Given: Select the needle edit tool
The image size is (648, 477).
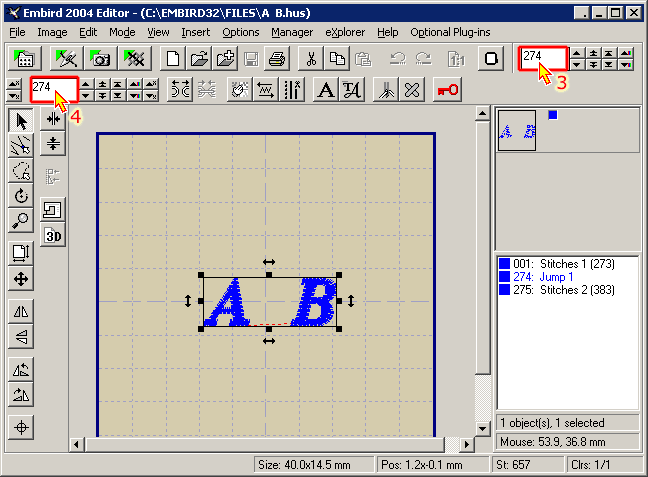Looking at the screenshot, I should 21,145.
